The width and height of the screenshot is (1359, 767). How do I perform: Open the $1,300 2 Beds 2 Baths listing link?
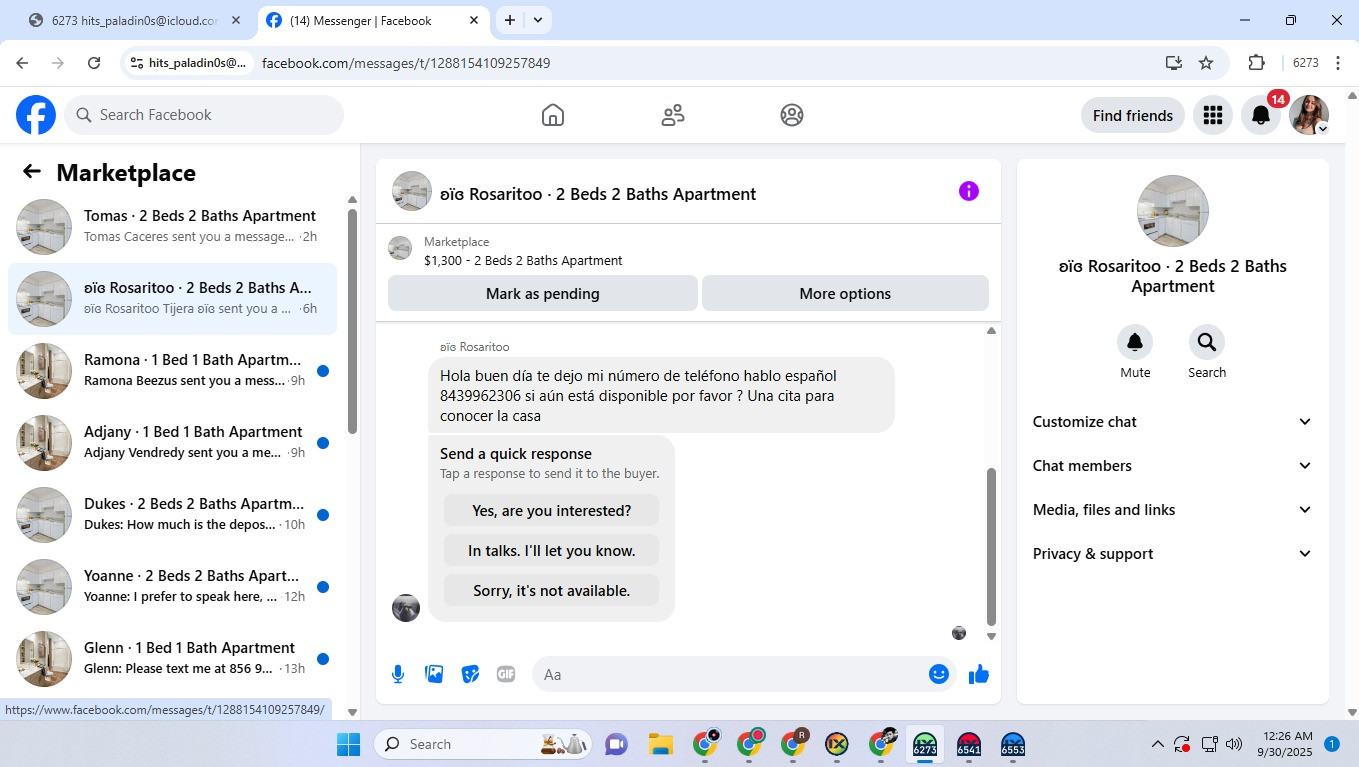(x=523, y=260)
